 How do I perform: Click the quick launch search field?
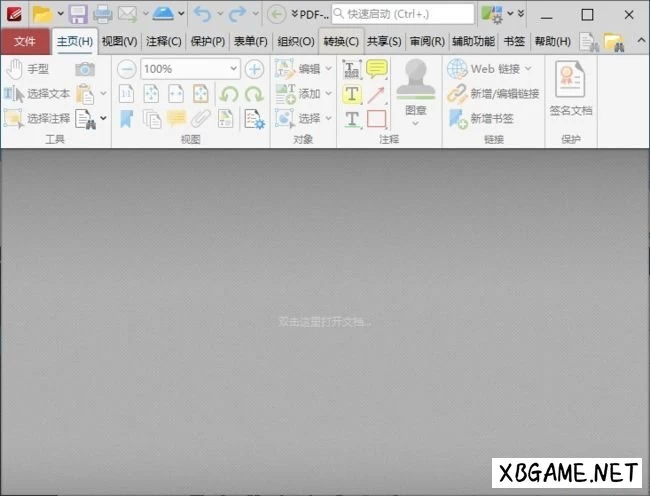point(402,14)
